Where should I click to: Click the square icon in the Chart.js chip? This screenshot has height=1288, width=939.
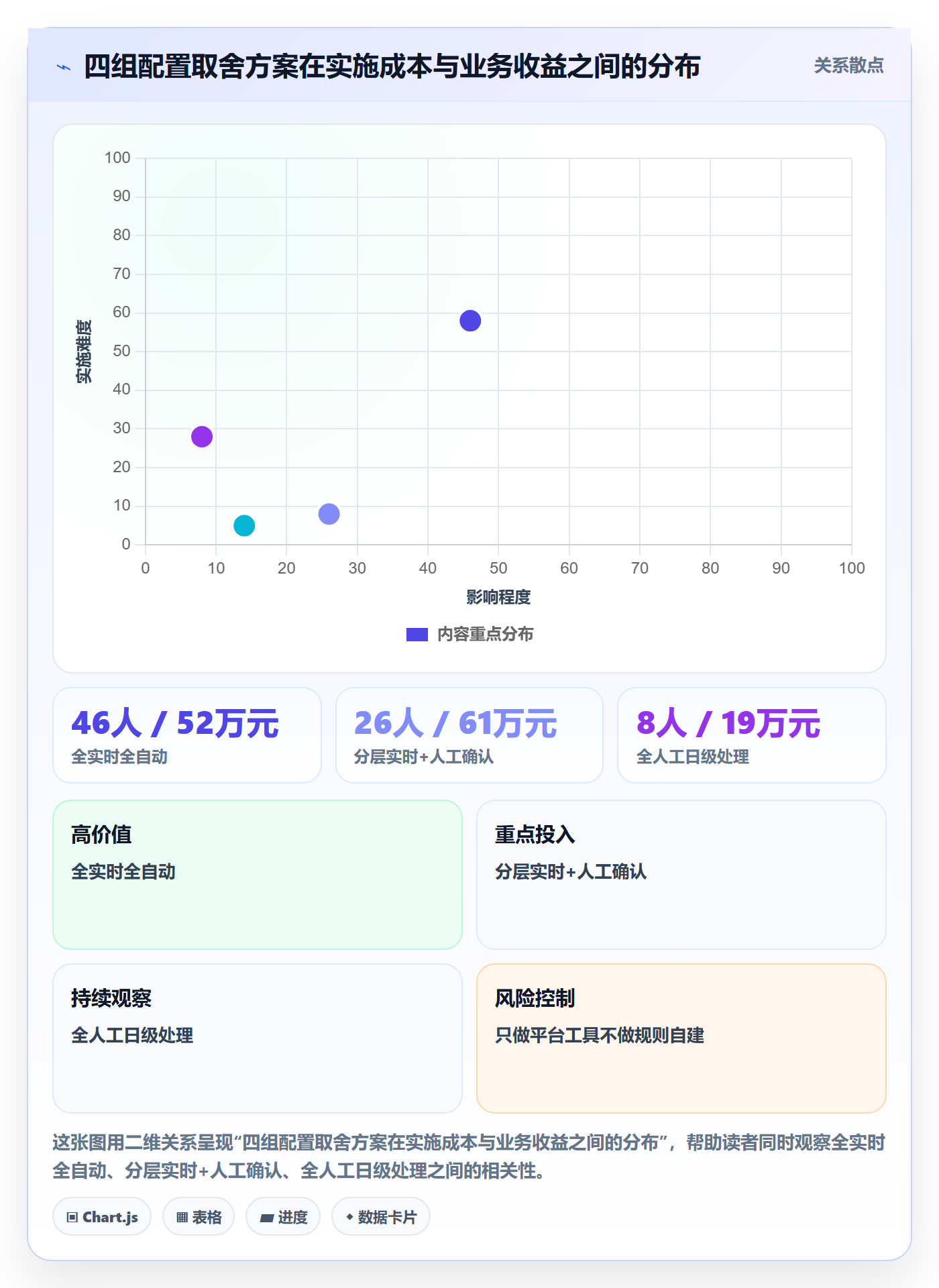(x=72, y=1217)
